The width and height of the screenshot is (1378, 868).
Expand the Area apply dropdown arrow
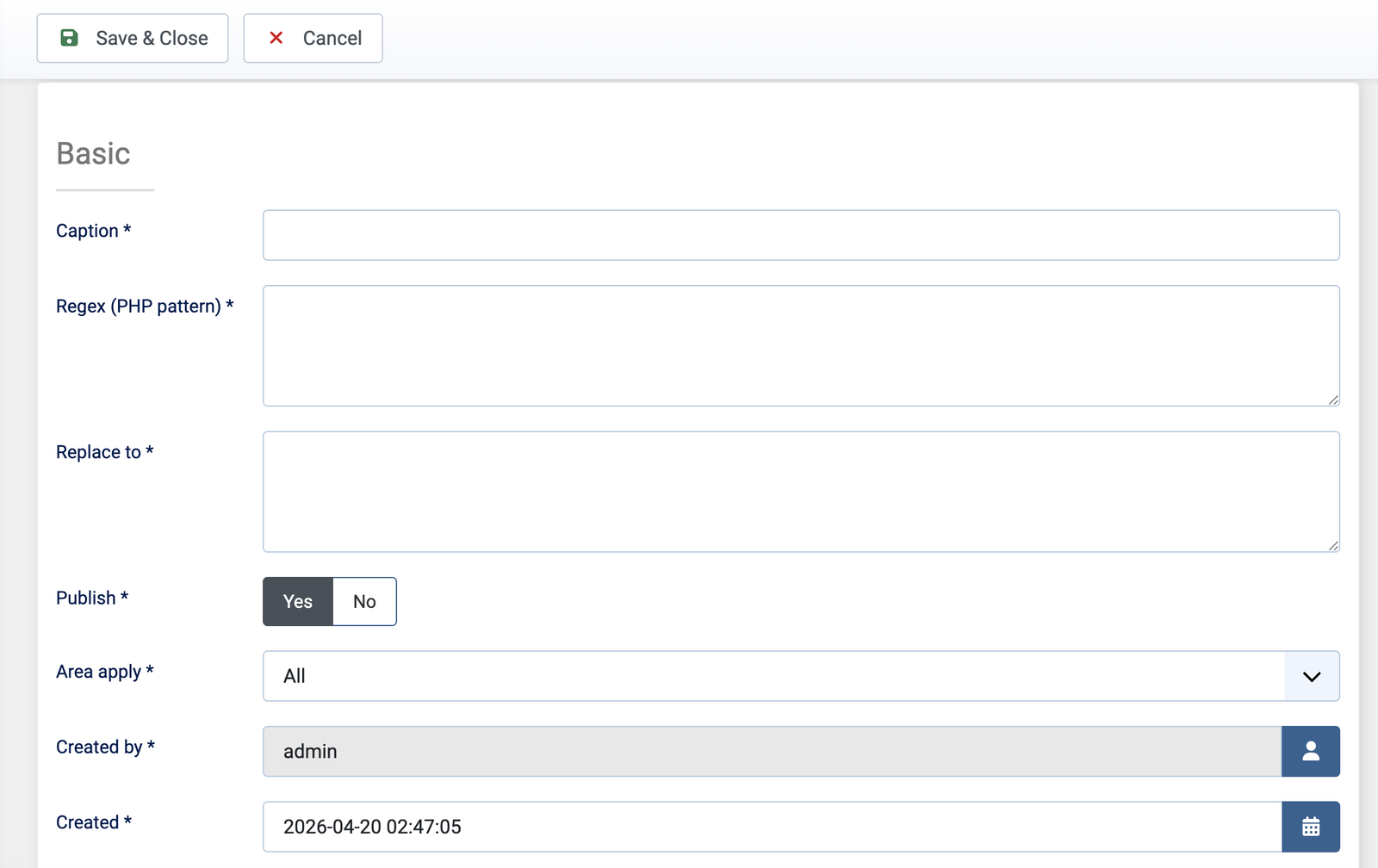(x=1311, y=676)
